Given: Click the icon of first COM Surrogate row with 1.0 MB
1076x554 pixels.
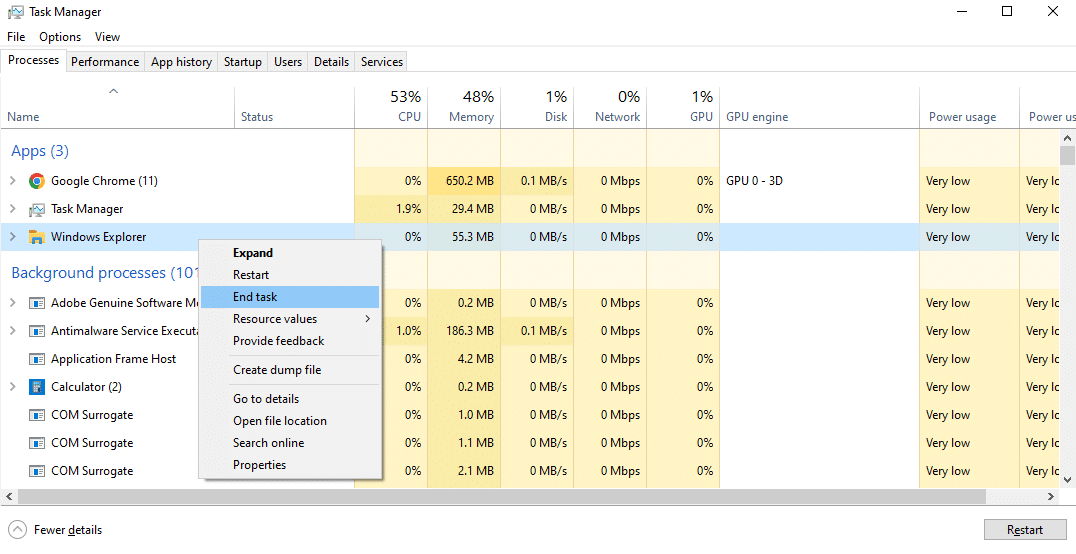Looking at the screenshot, I should click(x=36, y=415).
